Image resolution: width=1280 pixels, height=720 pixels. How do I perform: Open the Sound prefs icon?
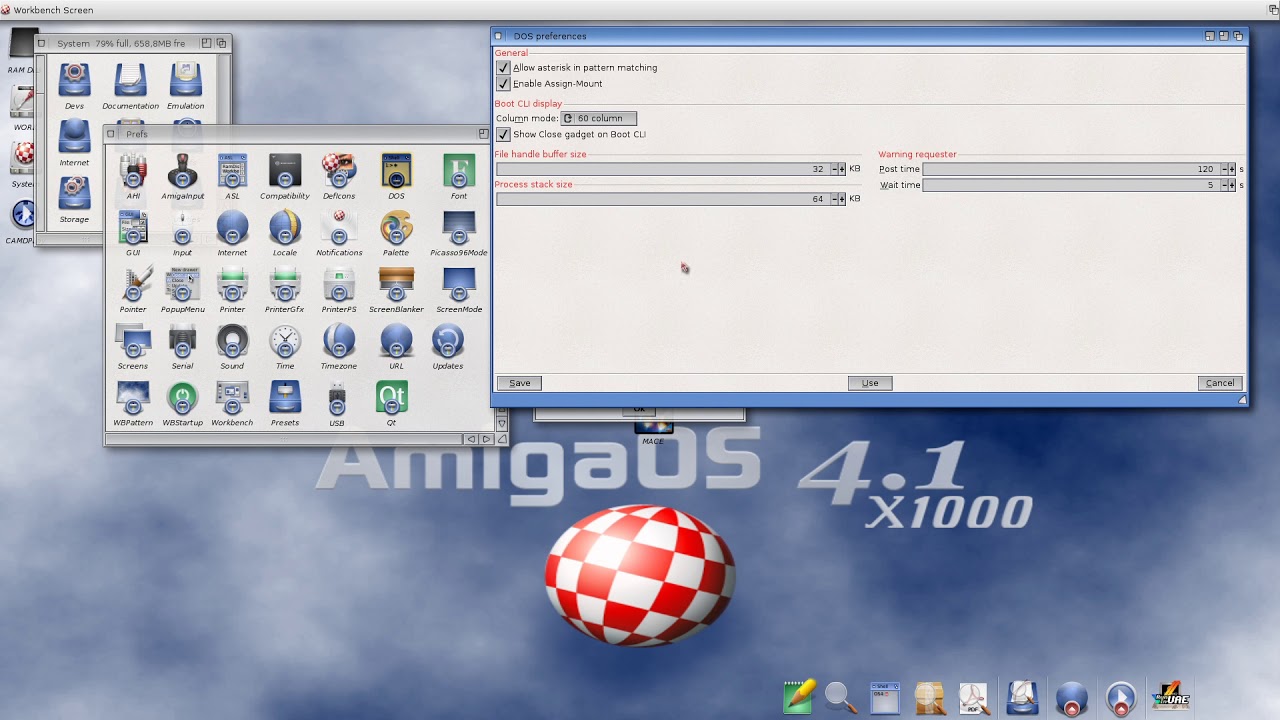click(x=232, y=342)
